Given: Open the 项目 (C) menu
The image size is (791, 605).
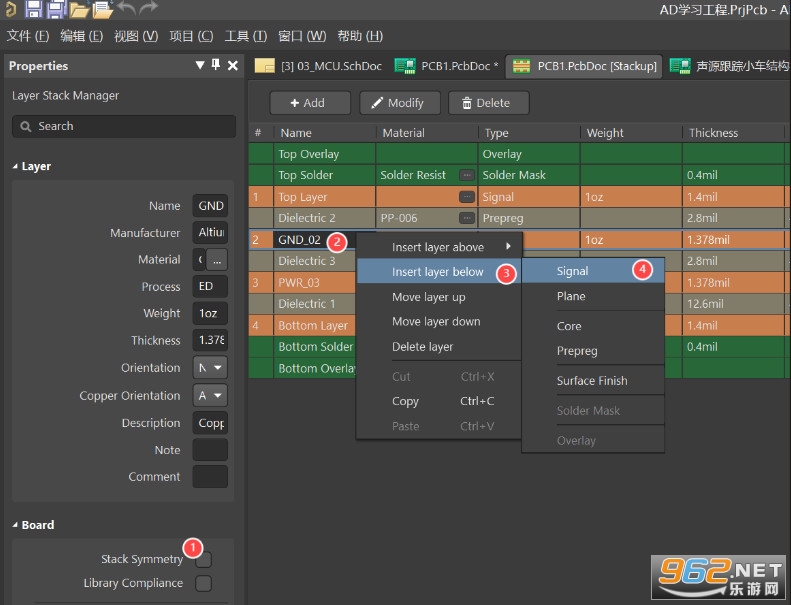Looking at the screenshot, I should (191, 36).
